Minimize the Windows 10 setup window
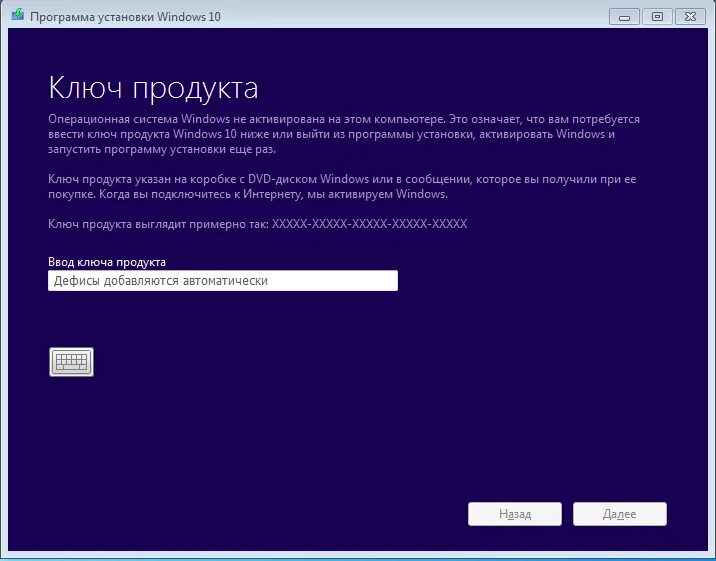Viewport: 716px width, 561px height. click(x=624, y=17)
